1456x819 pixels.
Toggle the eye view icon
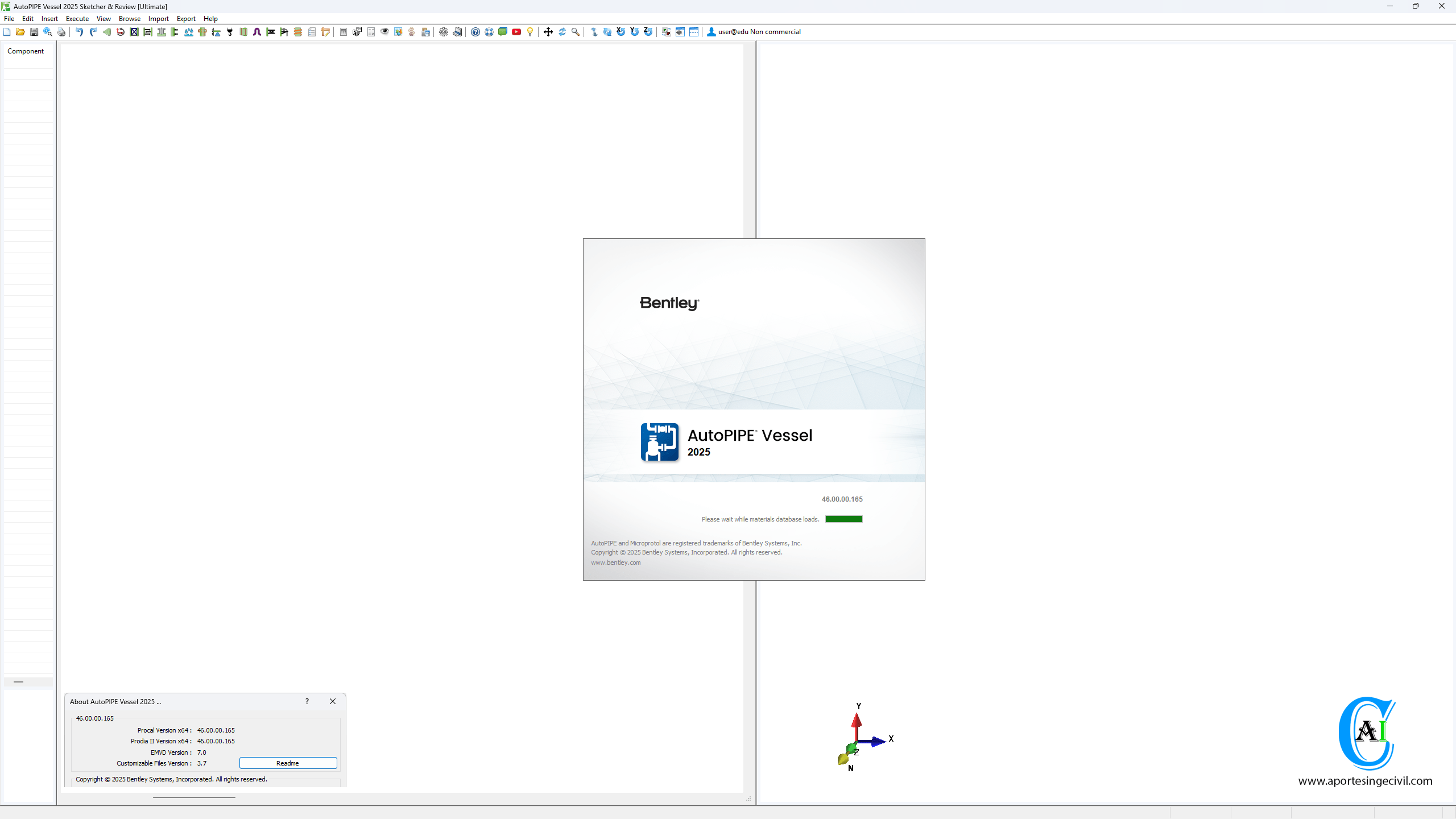[x=384, y=32]
